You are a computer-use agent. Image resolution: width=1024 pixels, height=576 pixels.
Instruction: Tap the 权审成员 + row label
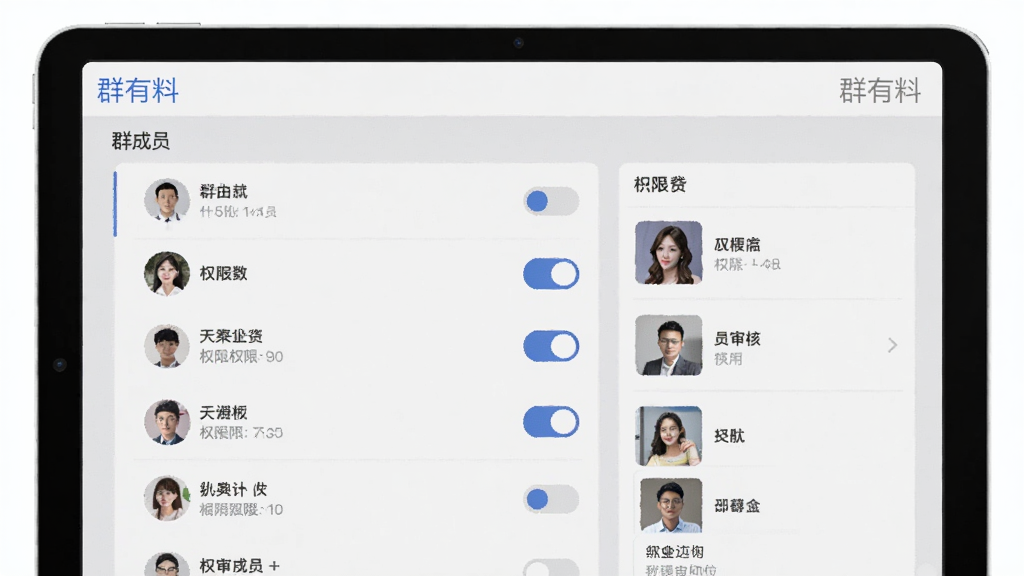tap(240, 566)
